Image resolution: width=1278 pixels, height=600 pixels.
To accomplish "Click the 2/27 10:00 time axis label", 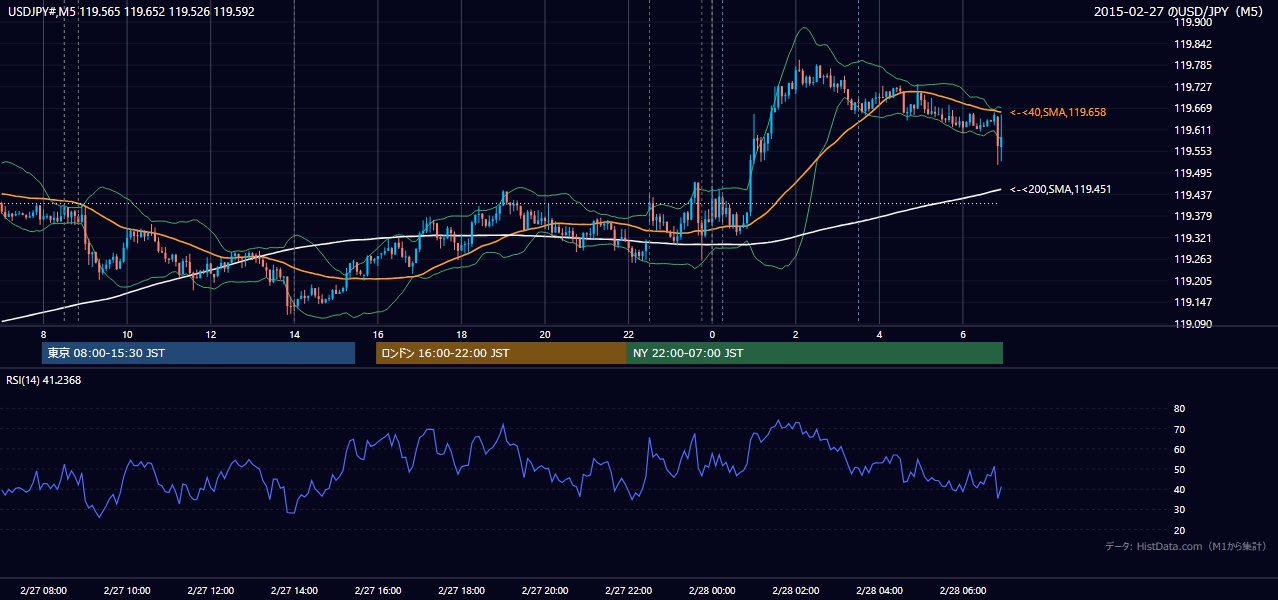I will (127, 590).
